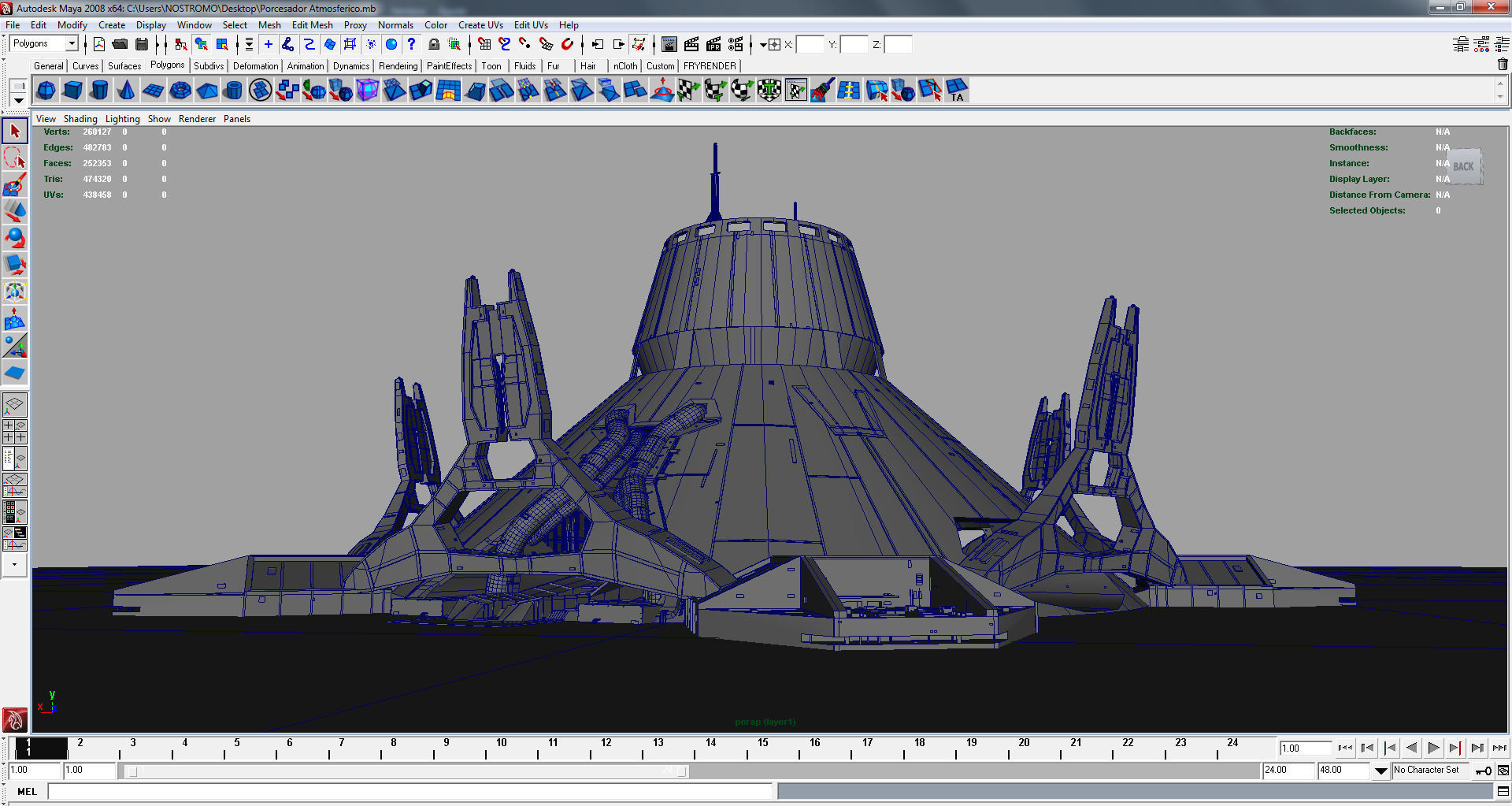
Task: Click frame 12 on the time slider
Action: point(606,748)
